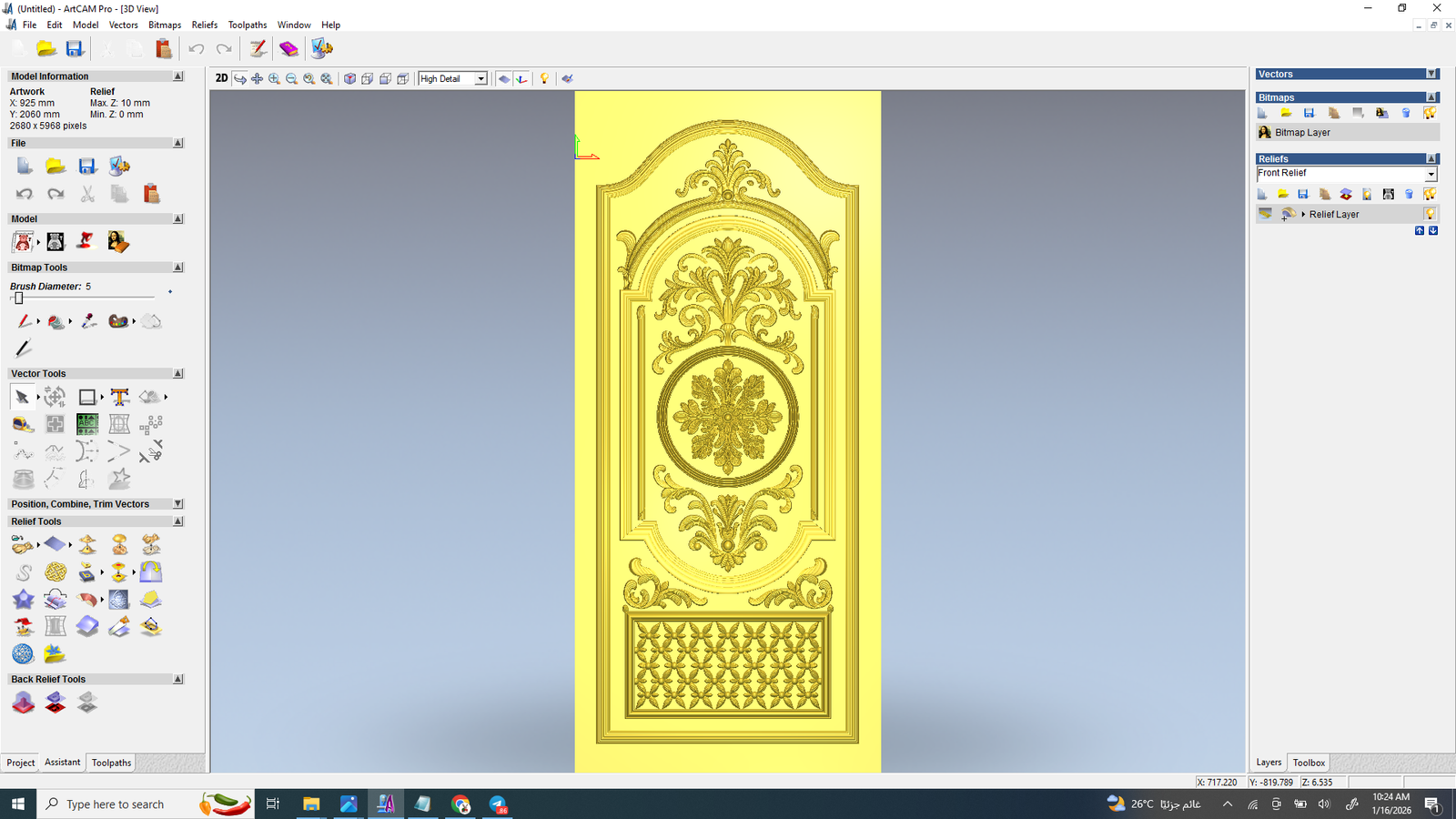
Task: Click the blue star relief tool
Action: [x=23, y=600]
